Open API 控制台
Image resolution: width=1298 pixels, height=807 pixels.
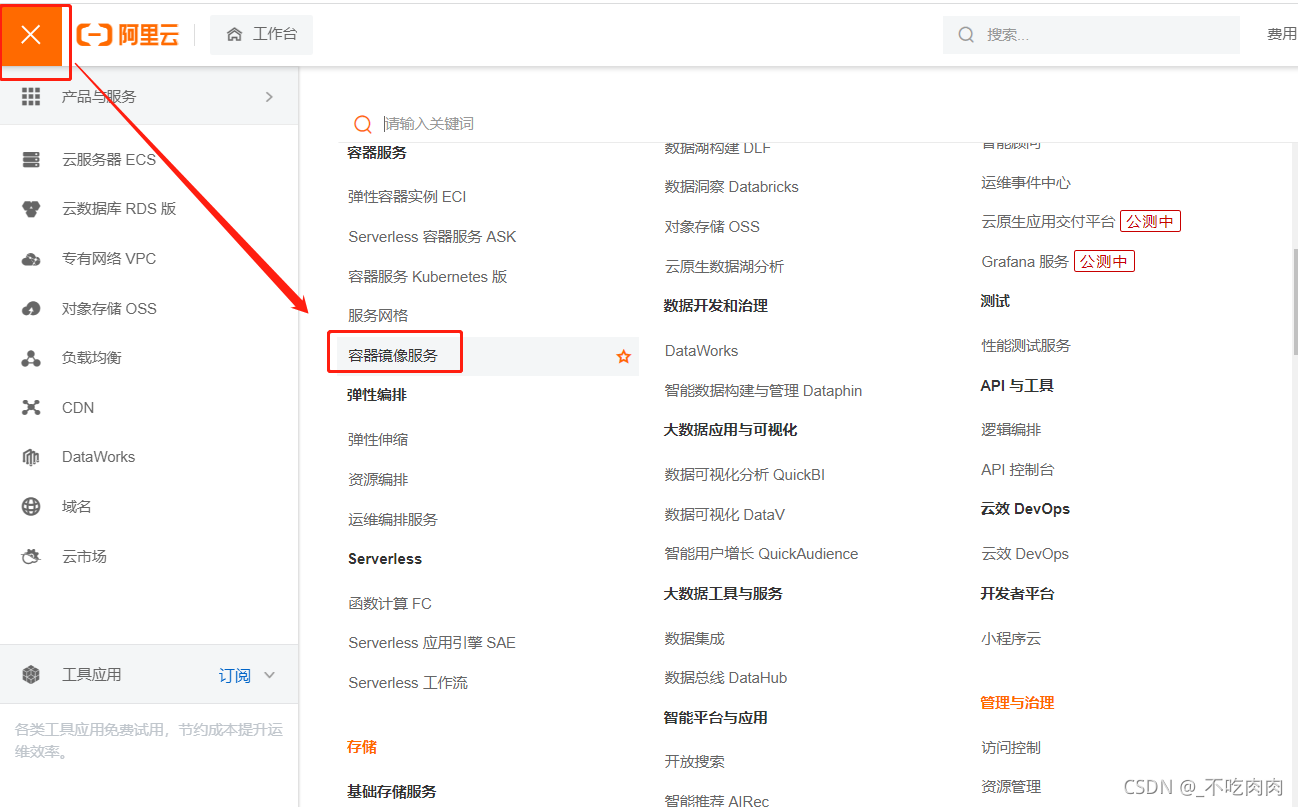click(1018, 470)
